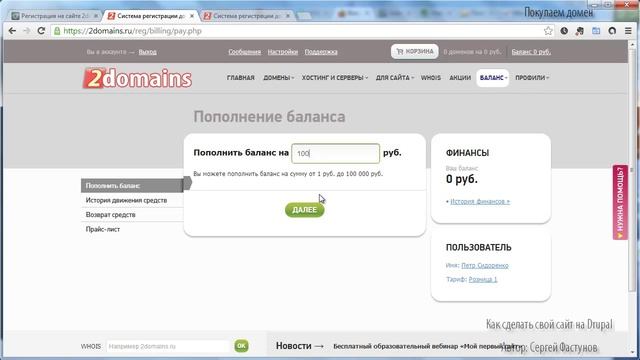This screenshot has height=360, width=640.
Task: Expand the ПРОФИЛИ dropdown menu
Action: [532, 78]
